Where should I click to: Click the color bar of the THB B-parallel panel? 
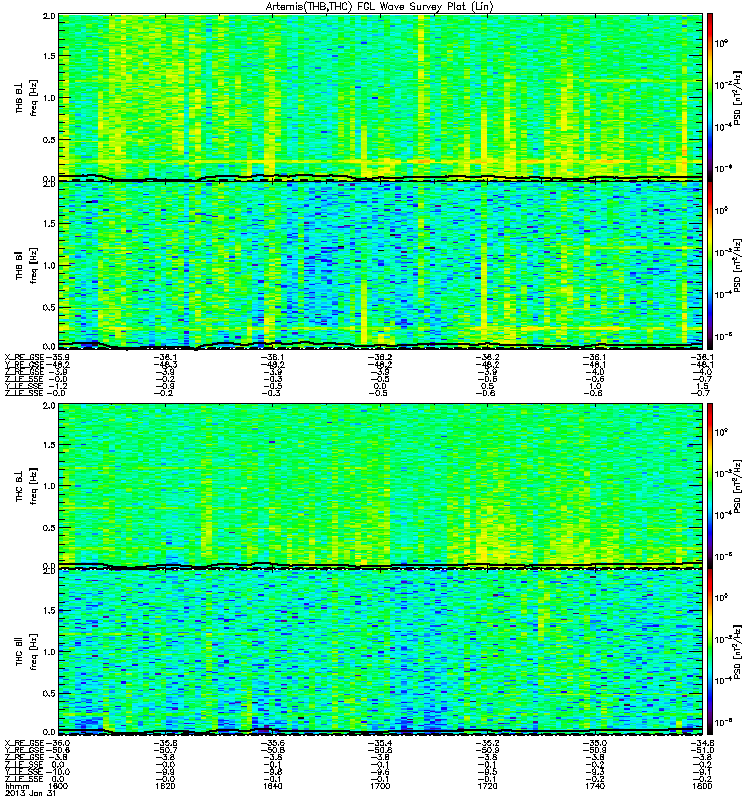click(x=709, y=265)
